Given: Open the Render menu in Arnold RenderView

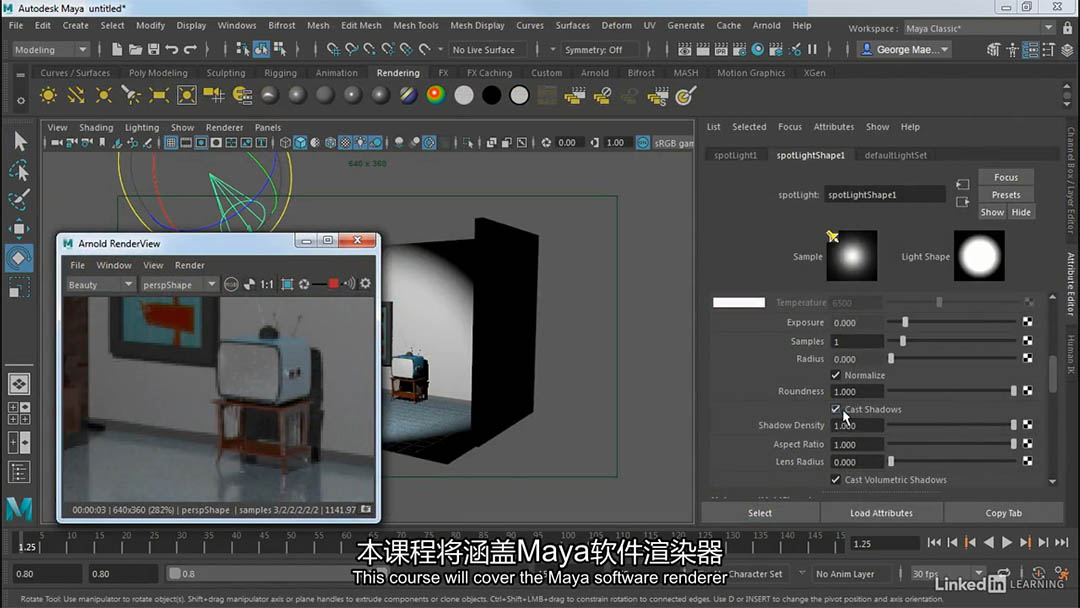Looking at the screenshot, I should pyautogui.click(x=189, y=265).
